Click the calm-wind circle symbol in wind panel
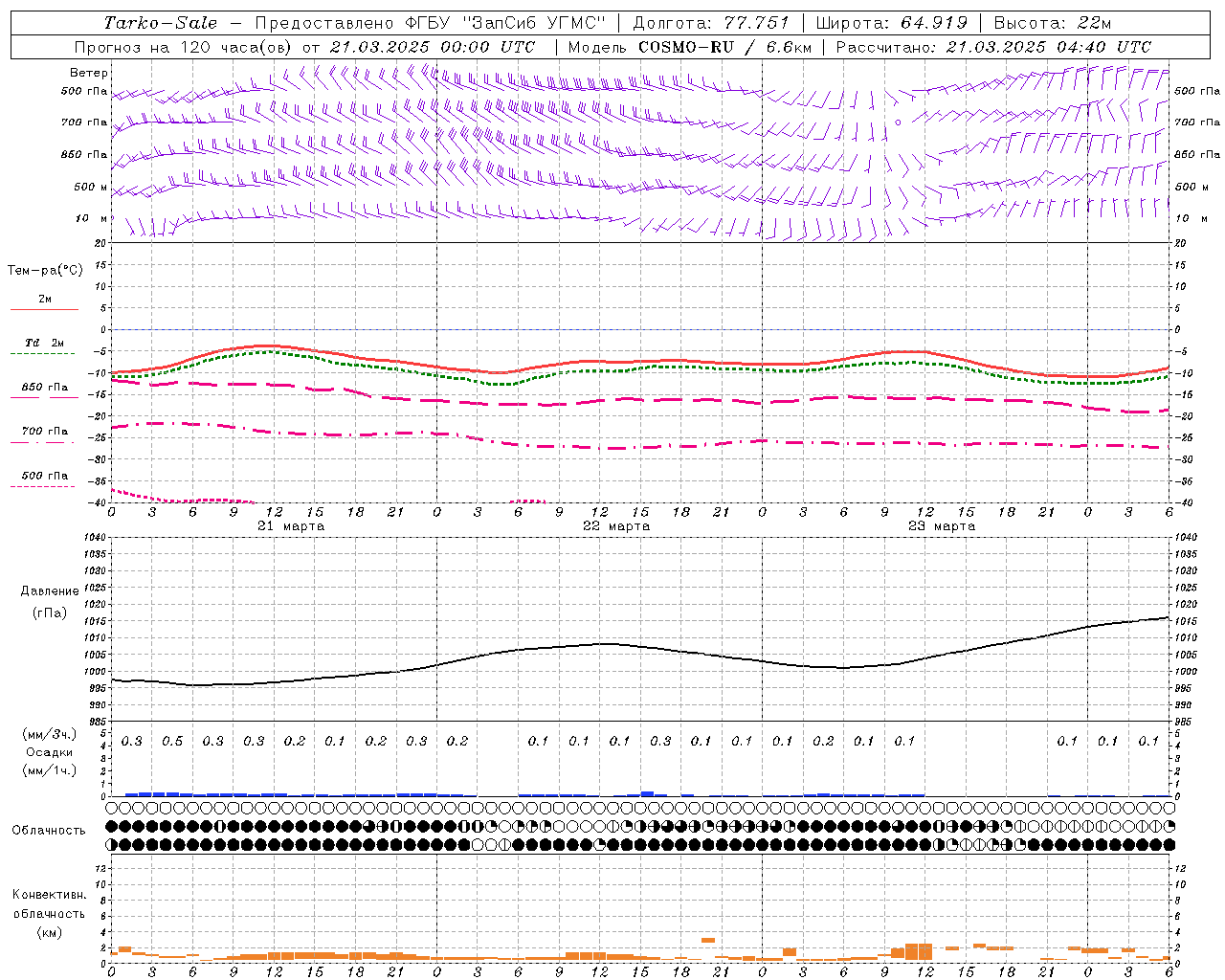Image resolution: width=1225 pixels, height=980 pixels. 898,122
